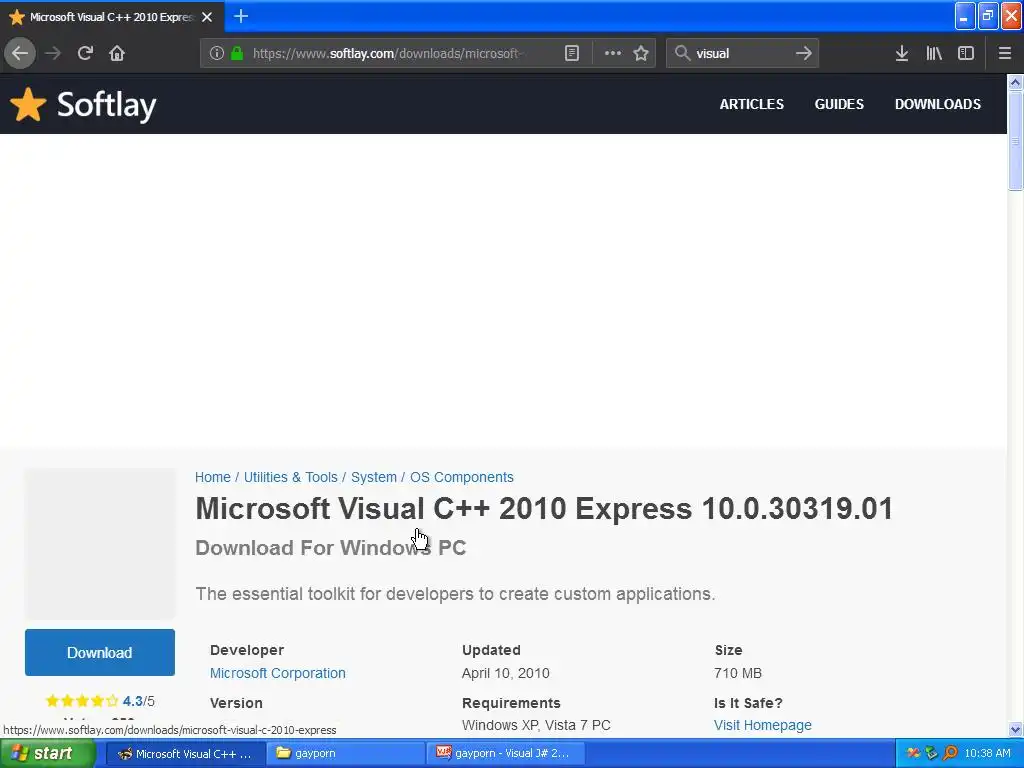1024x768 pixels.
Task: Follow the System breadcrumb link
Action: point(374,477)
